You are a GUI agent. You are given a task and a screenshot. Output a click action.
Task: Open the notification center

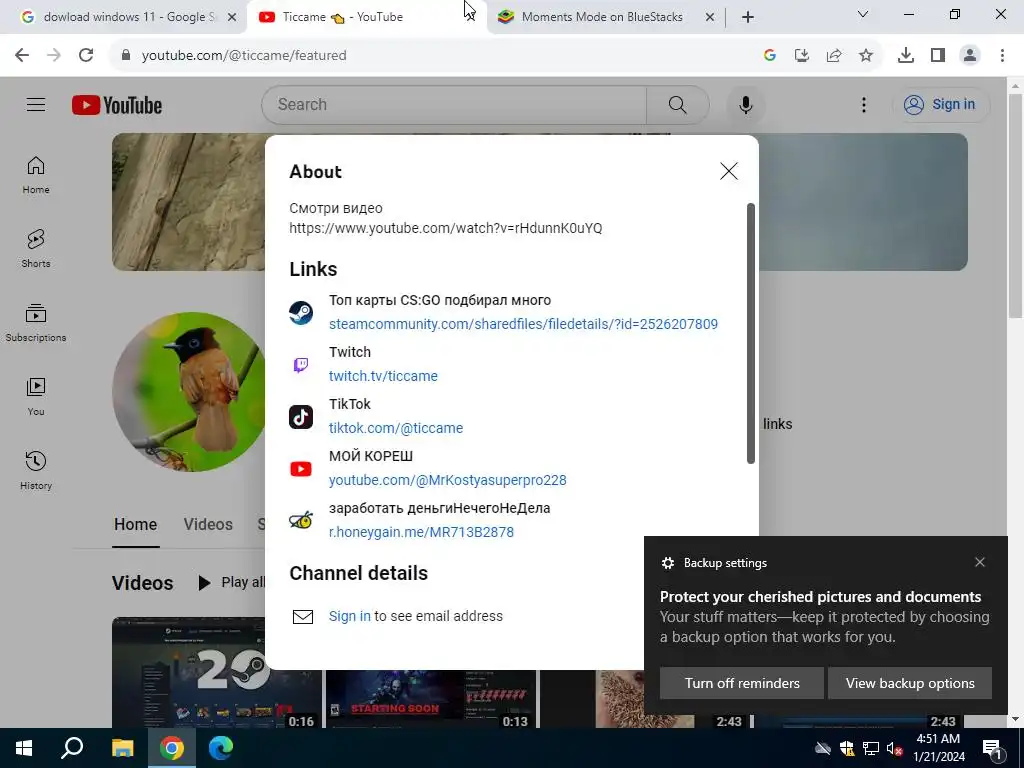(991, 748)
